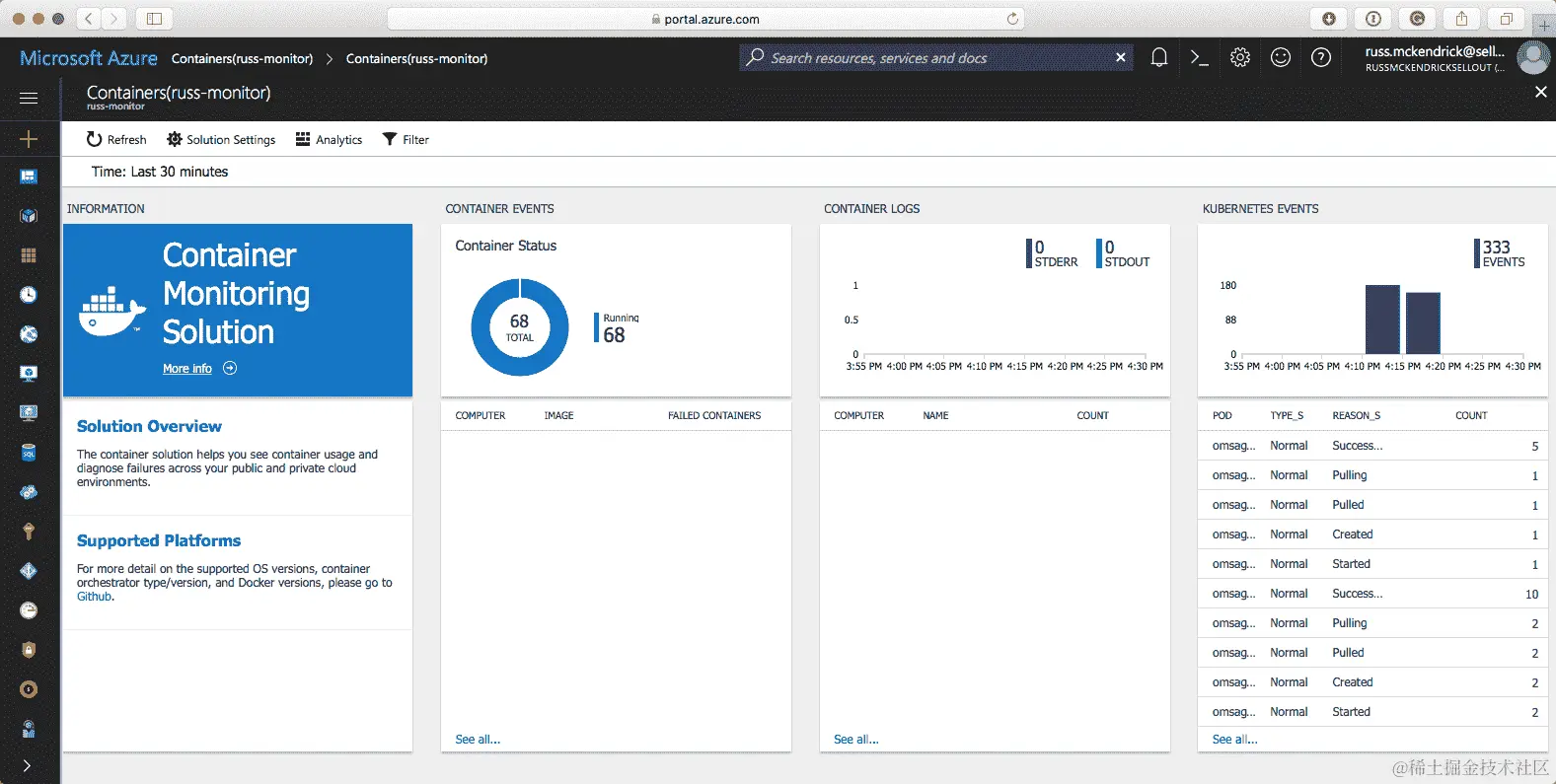1556x784 pixels.
Task: Click the plus create resource icon
Action: point(29,139)
